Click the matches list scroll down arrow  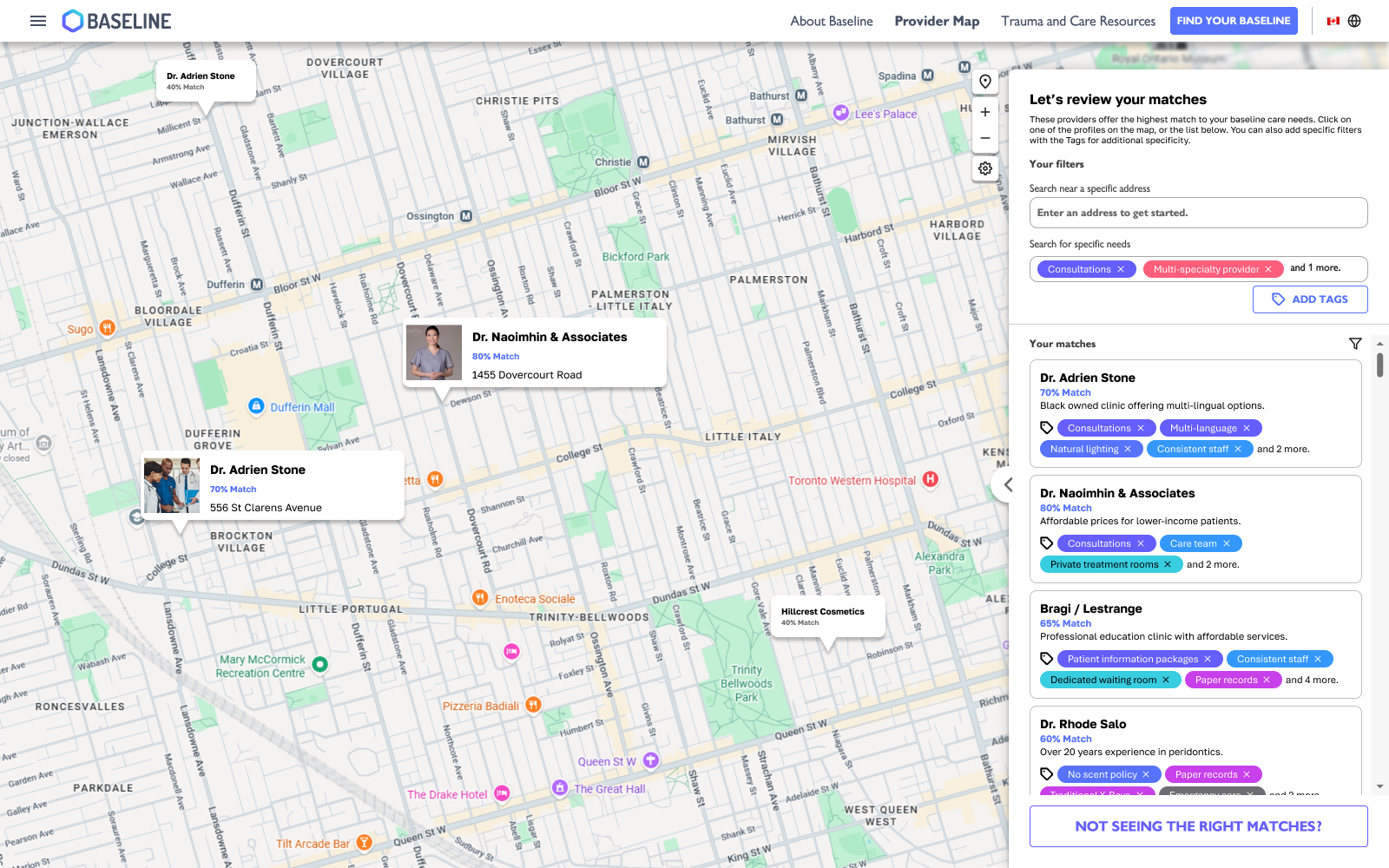(x=1380, y=787)
